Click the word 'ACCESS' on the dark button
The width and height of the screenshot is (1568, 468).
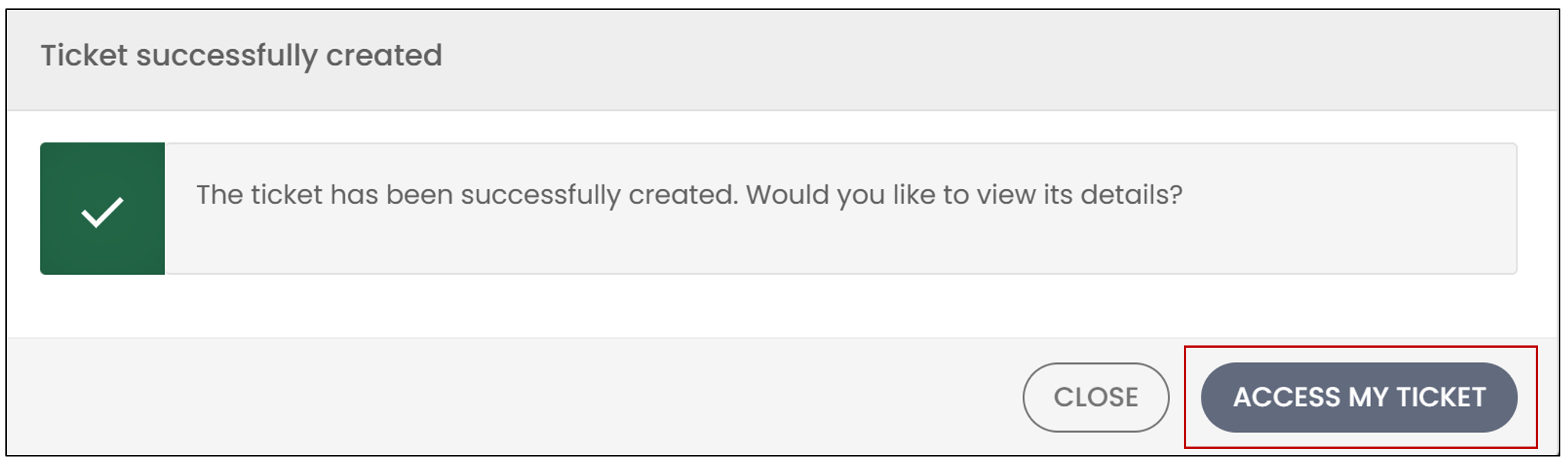(x=1287, y=398)
